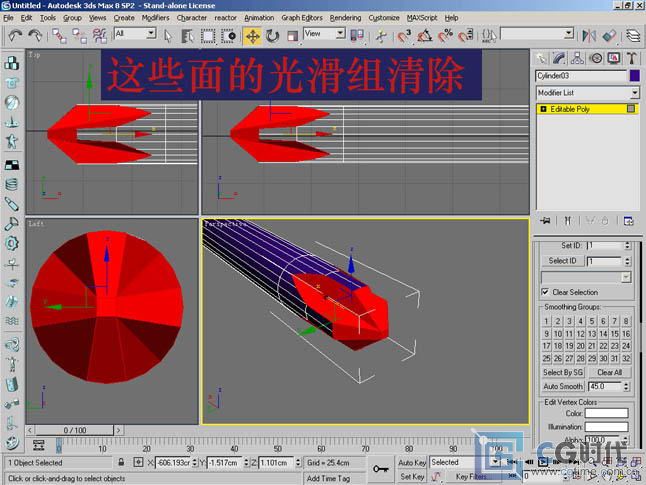Toggle the Window/Crossing selection icon
The image size is (646, 485).
tap(228, 36)
